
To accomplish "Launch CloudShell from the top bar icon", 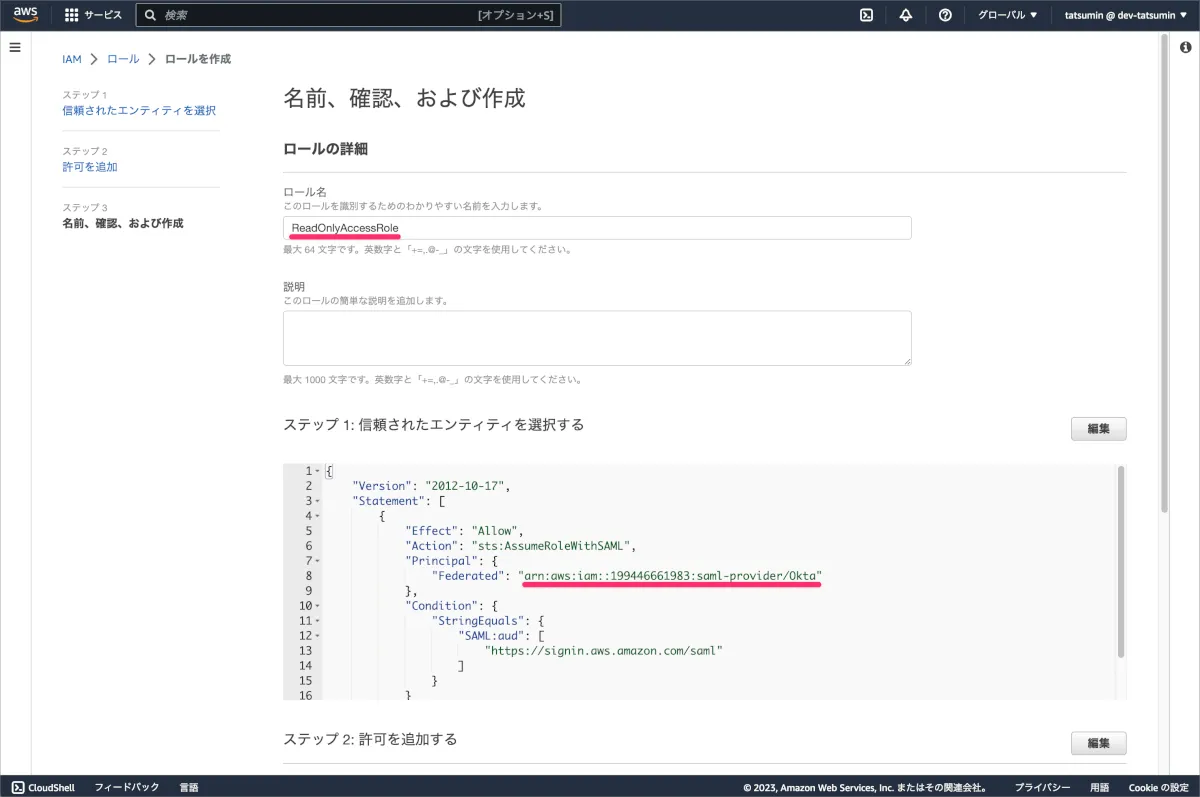I will coord(867,15).
